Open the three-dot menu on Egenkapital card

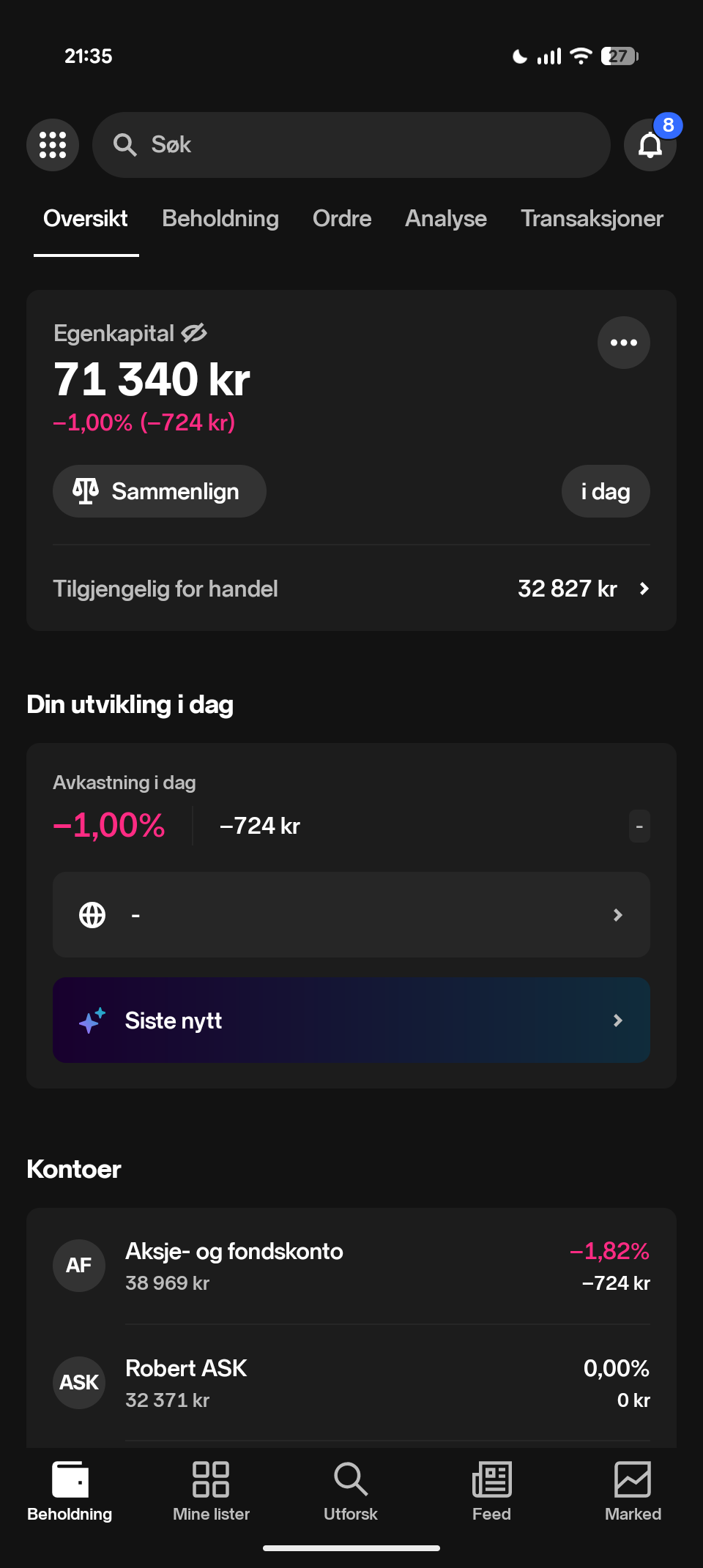(623, 343)
